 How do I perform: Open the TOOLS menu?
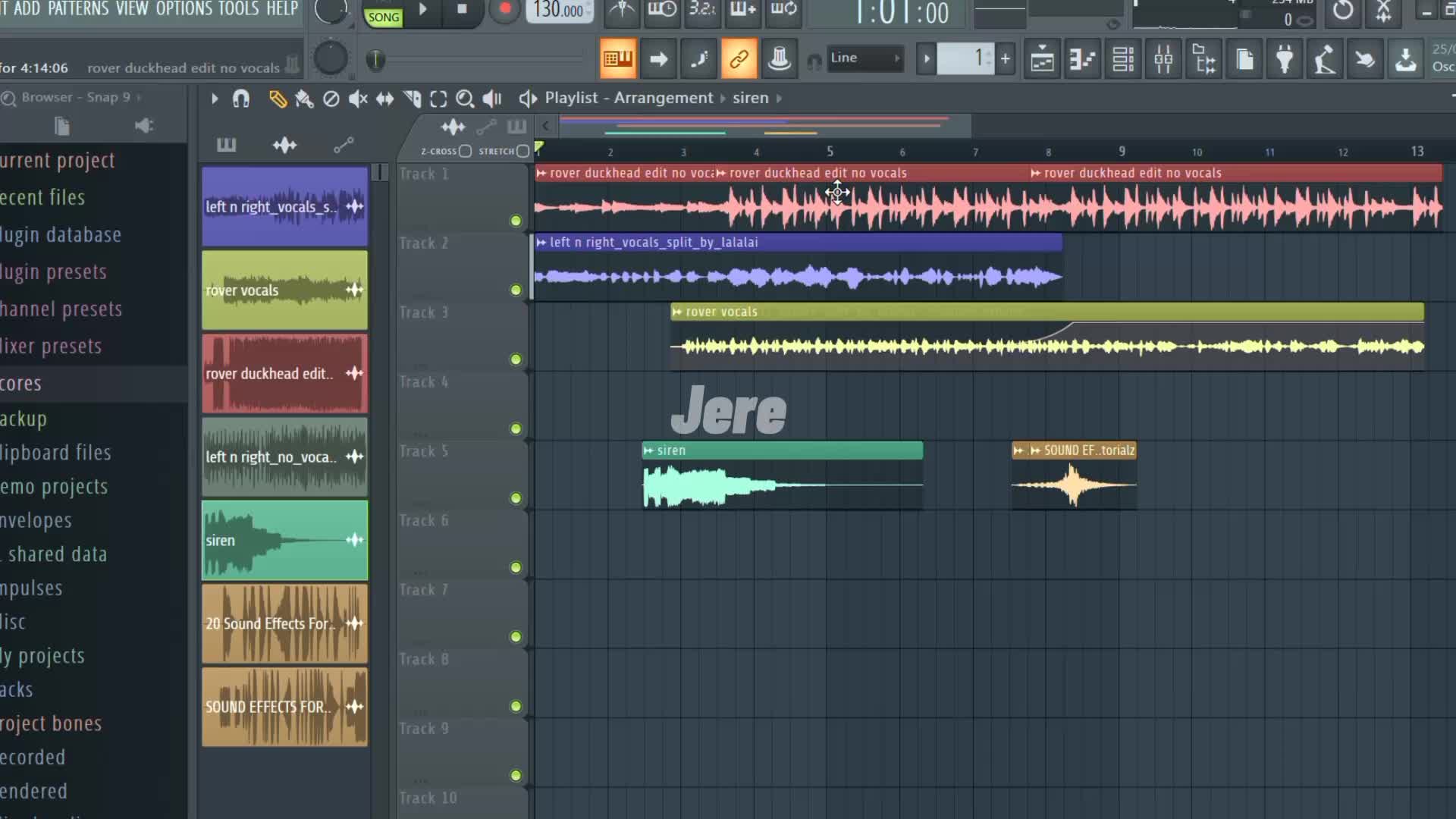[238, 9]
